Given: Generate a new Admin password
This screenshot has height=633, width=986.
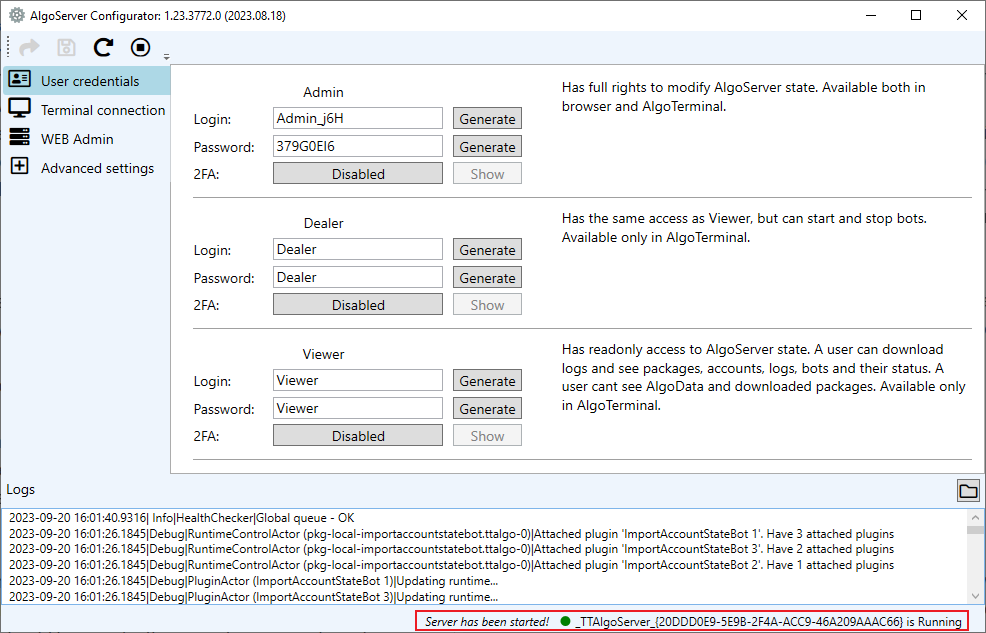Looking at the screenshot, I should coord(487,146).
